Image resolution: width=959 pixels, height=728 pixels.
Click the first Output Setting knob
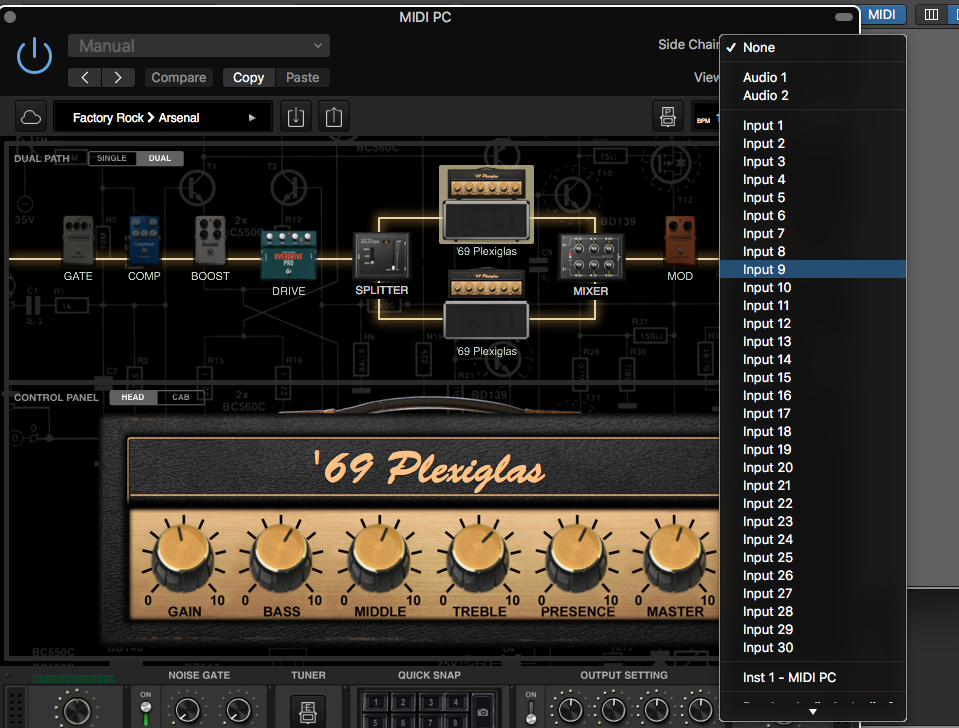pyautogui.click(x=570, y=710)
